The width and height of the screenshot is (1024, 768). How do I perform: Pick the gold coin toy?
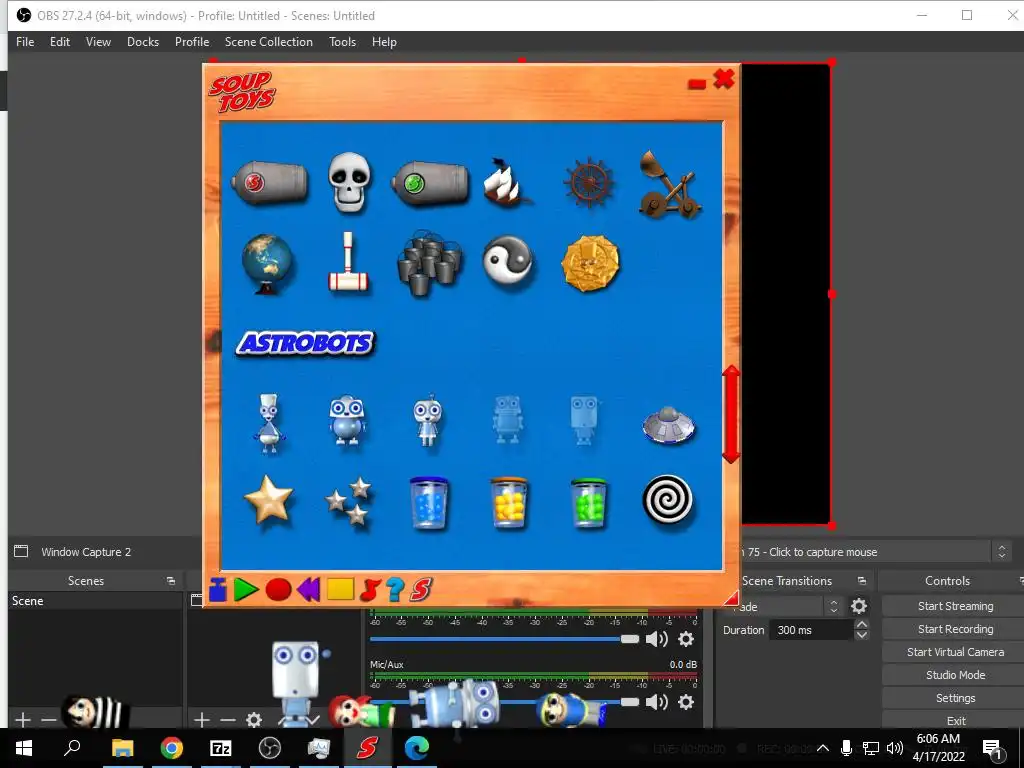click(x=590, y=263)
